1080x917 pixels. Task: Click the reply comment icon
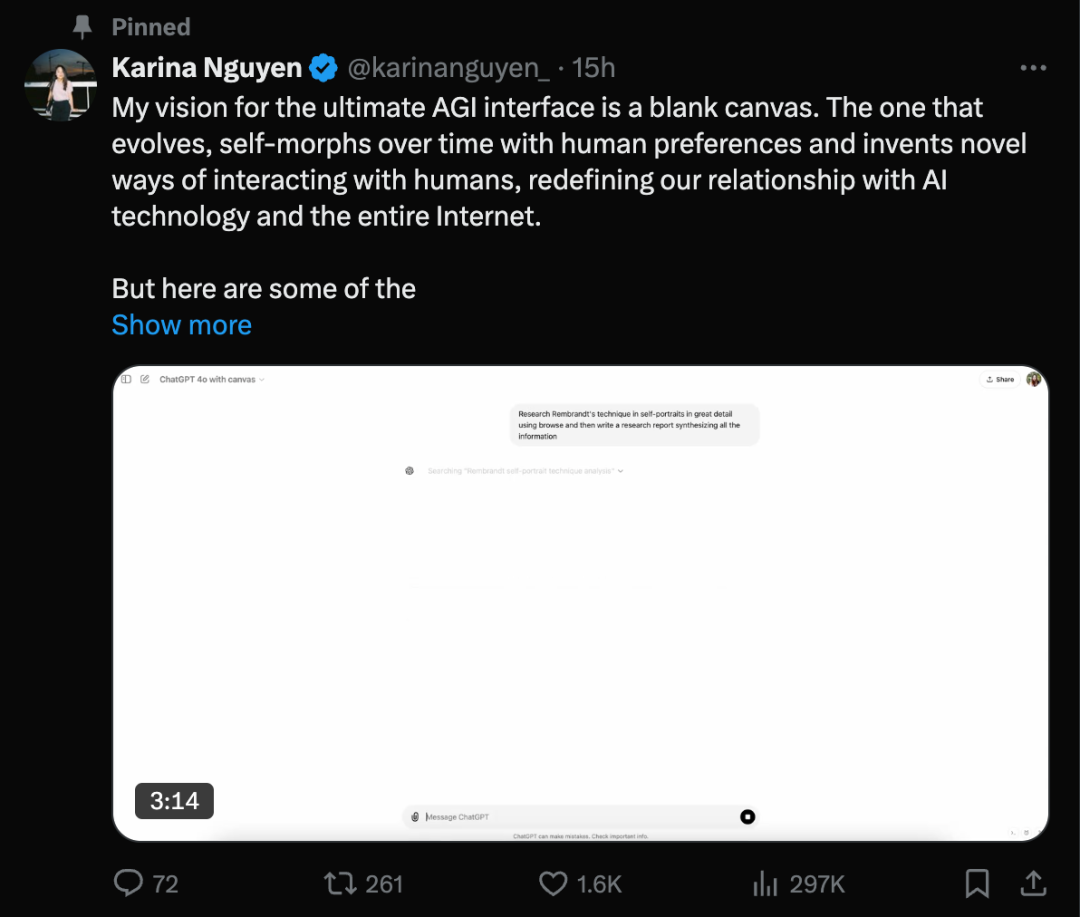(x=130, y=883)
